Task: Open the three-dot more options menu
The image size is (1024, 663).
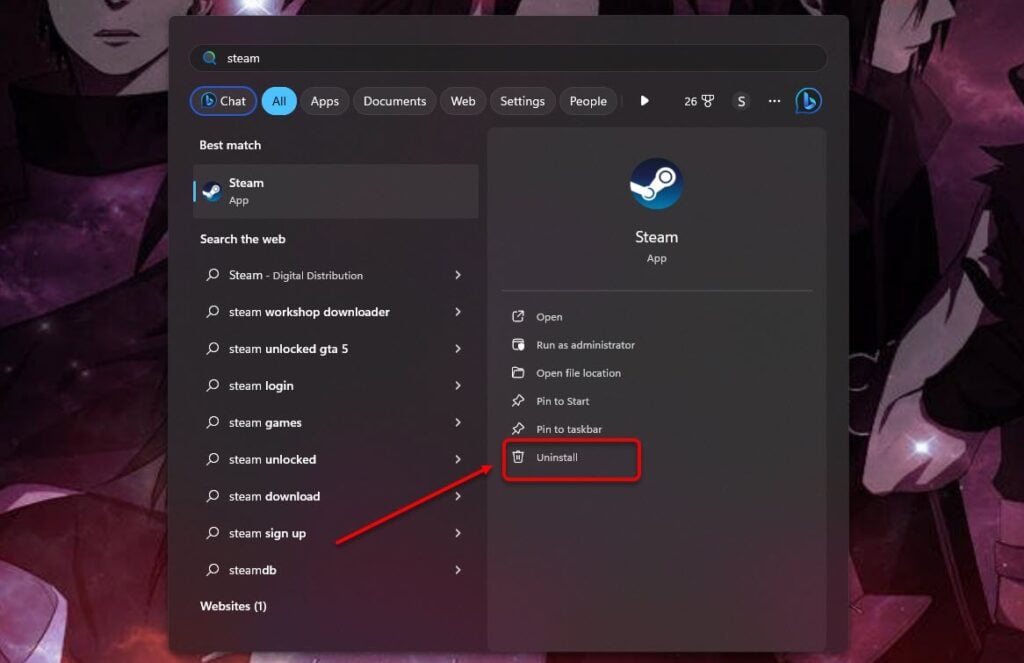Action: point(774,101)
